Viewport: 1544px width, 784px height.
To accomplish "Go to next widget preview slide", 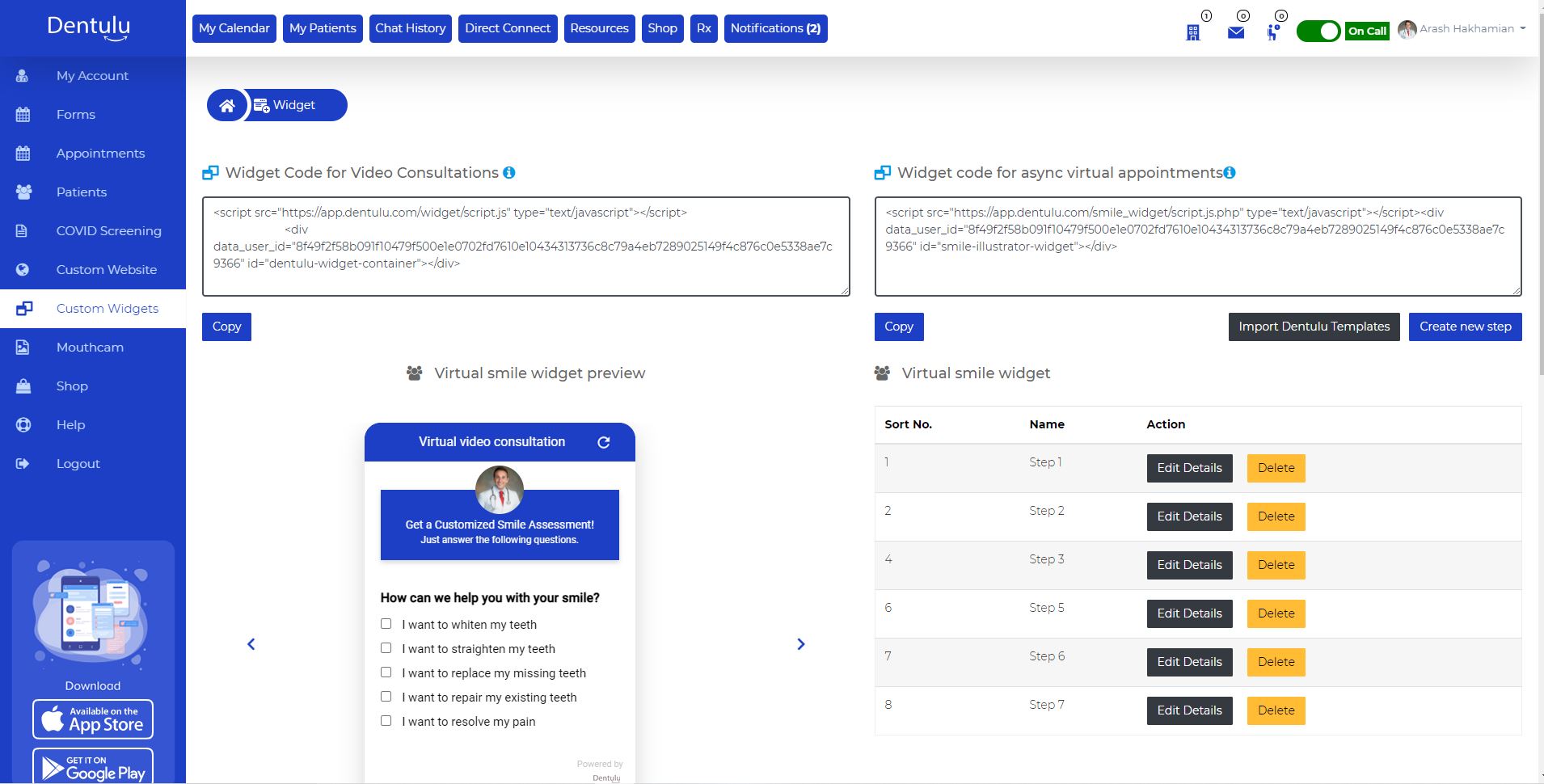I will point(801,644).
